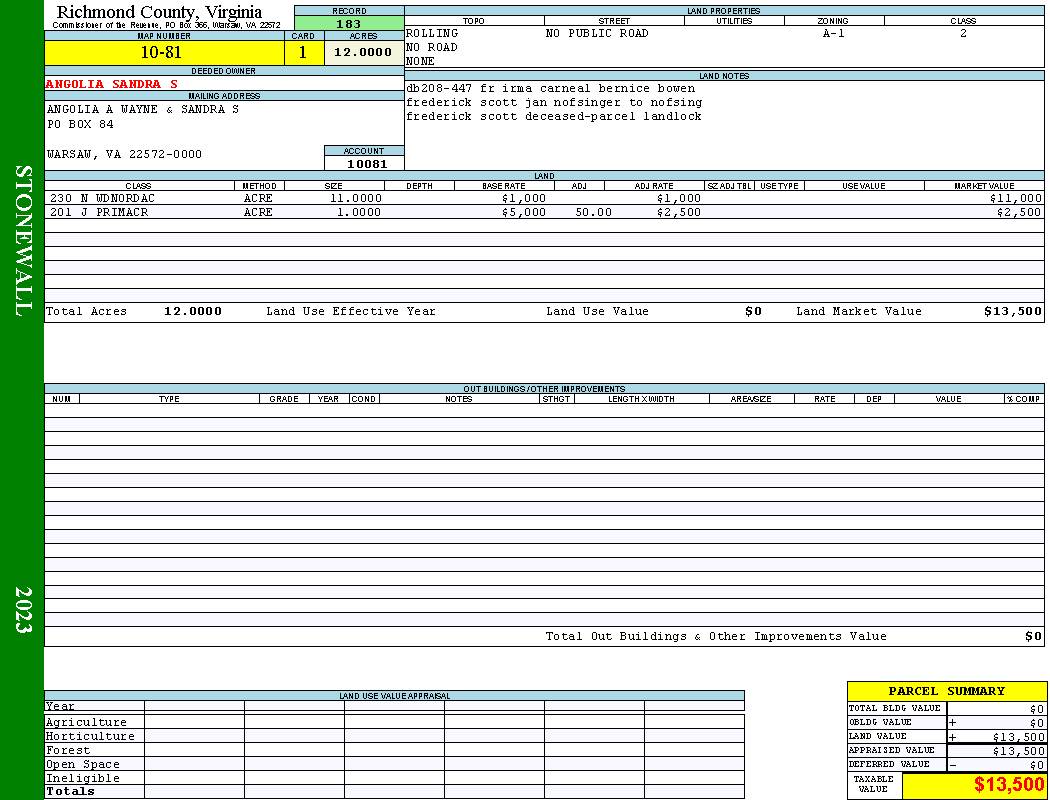Click the PARCEL SUMMARY header
1050x800 pixels.
[946, 691]
